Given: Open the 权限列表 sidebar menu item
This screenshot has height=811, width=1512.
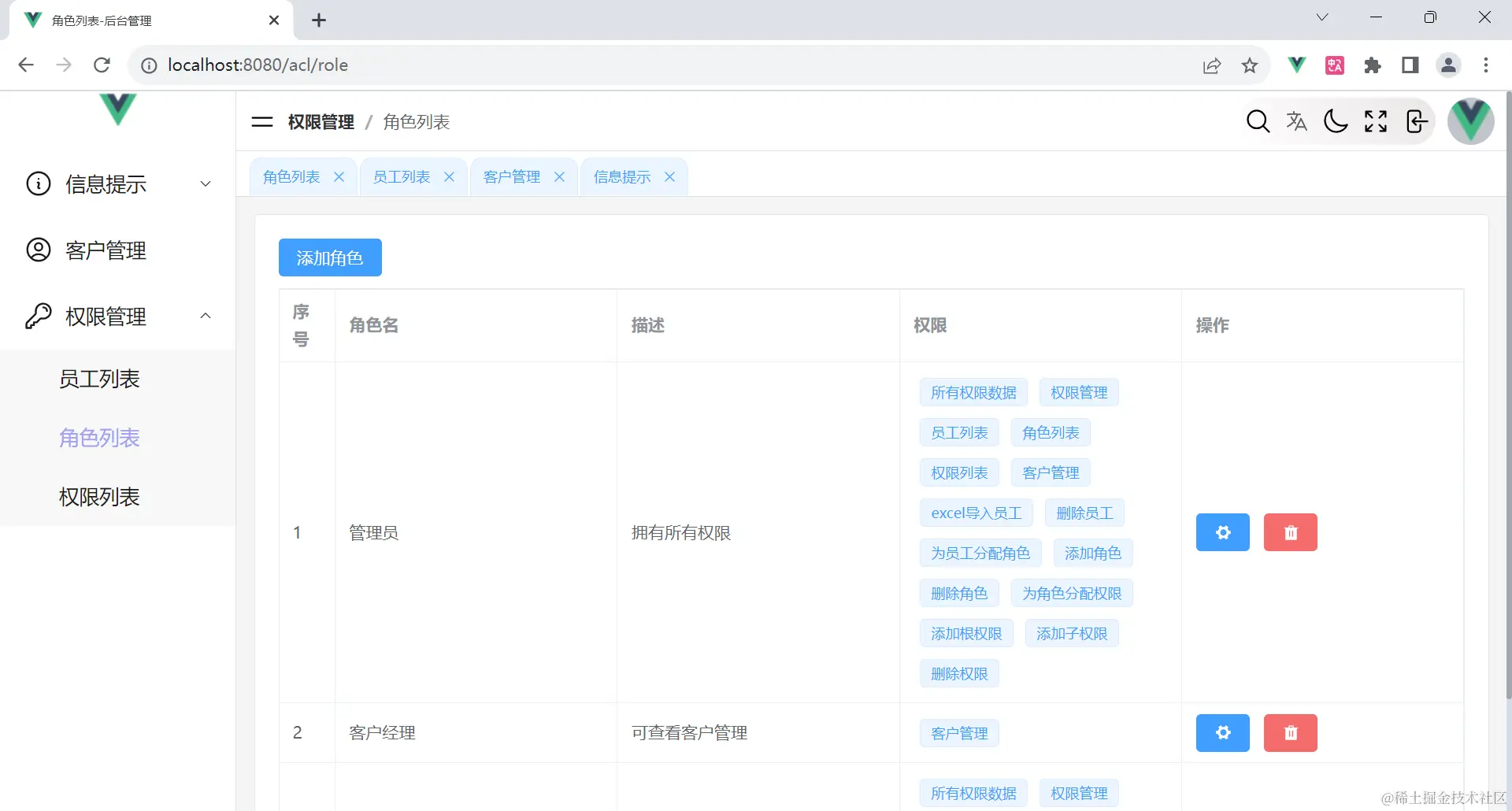Looking at the screenshot, I should point(99,496).
